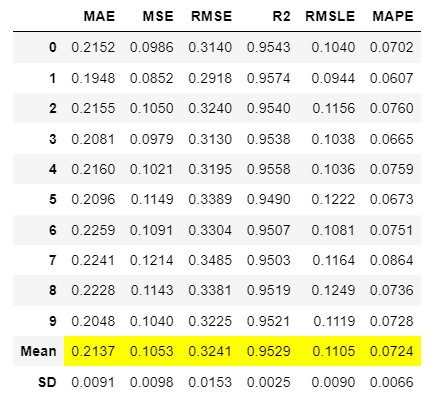This screenshot has width=434, height=399.
Task: Click SD value 0.0091 under MAE
Action: click(x=93, y=382)
